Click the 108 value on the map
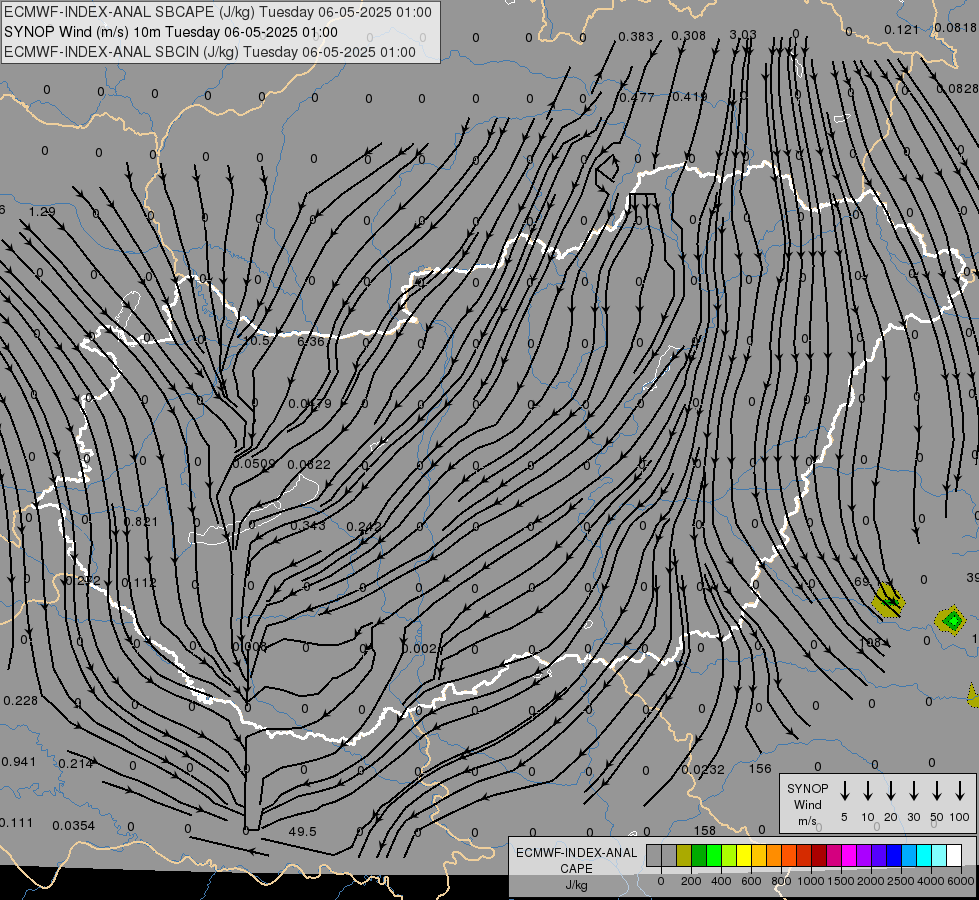Screen dimensions: 979x900 coord(870,642)
